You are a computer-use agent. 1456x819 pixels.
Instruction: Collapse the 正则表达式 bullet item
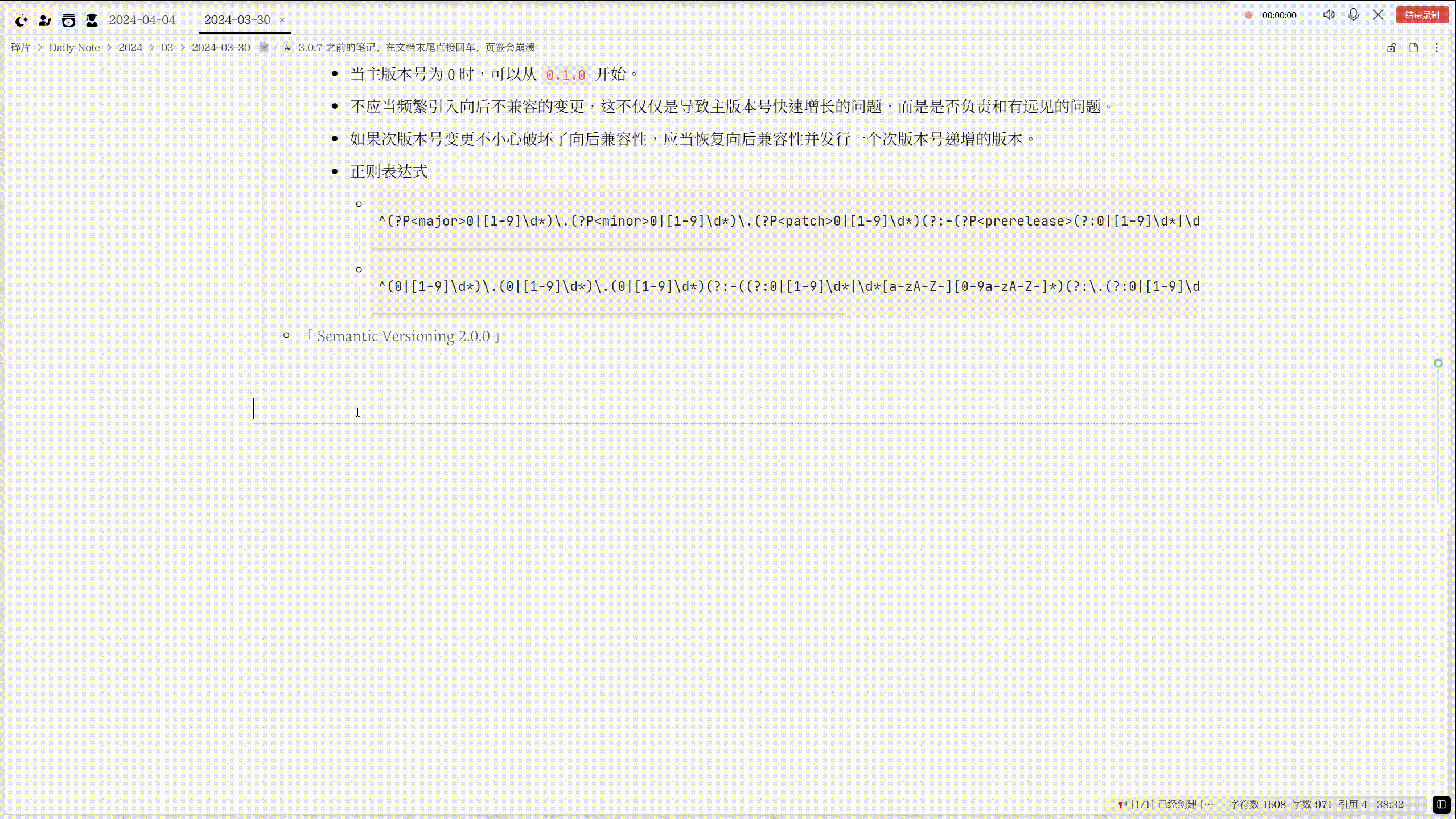tap(335, 171)
